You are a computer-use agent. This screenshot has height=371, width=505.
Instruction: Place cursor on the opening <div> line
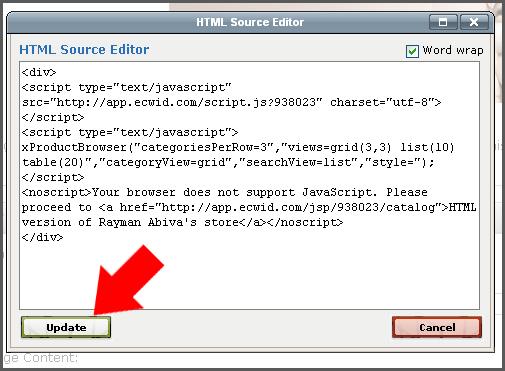(x=39, y=72)
